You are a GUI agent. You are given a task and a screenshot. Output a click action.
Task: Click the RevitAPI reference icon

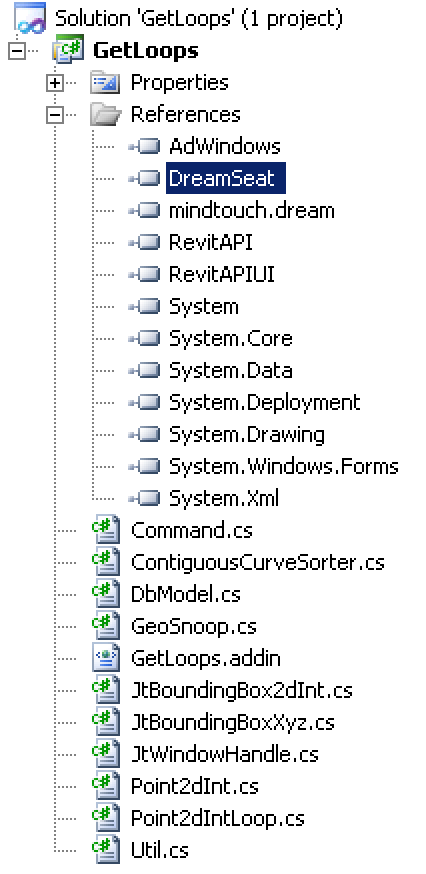point(144,243)
